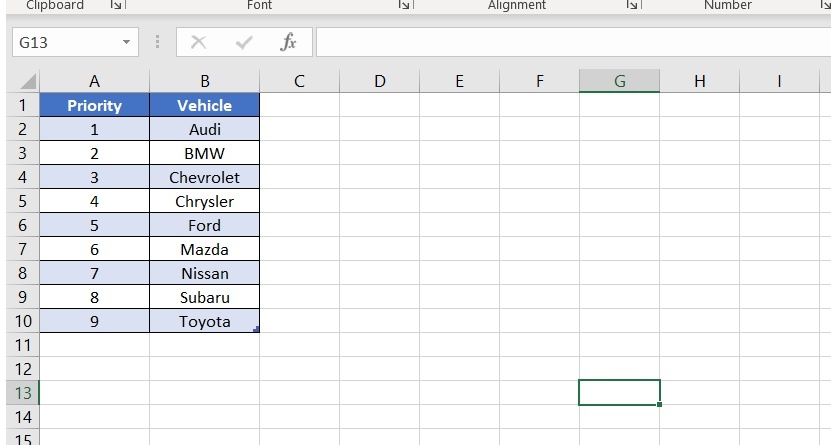
Task: Select column C header
Action: pyautogui.click(x=299, y=81)
